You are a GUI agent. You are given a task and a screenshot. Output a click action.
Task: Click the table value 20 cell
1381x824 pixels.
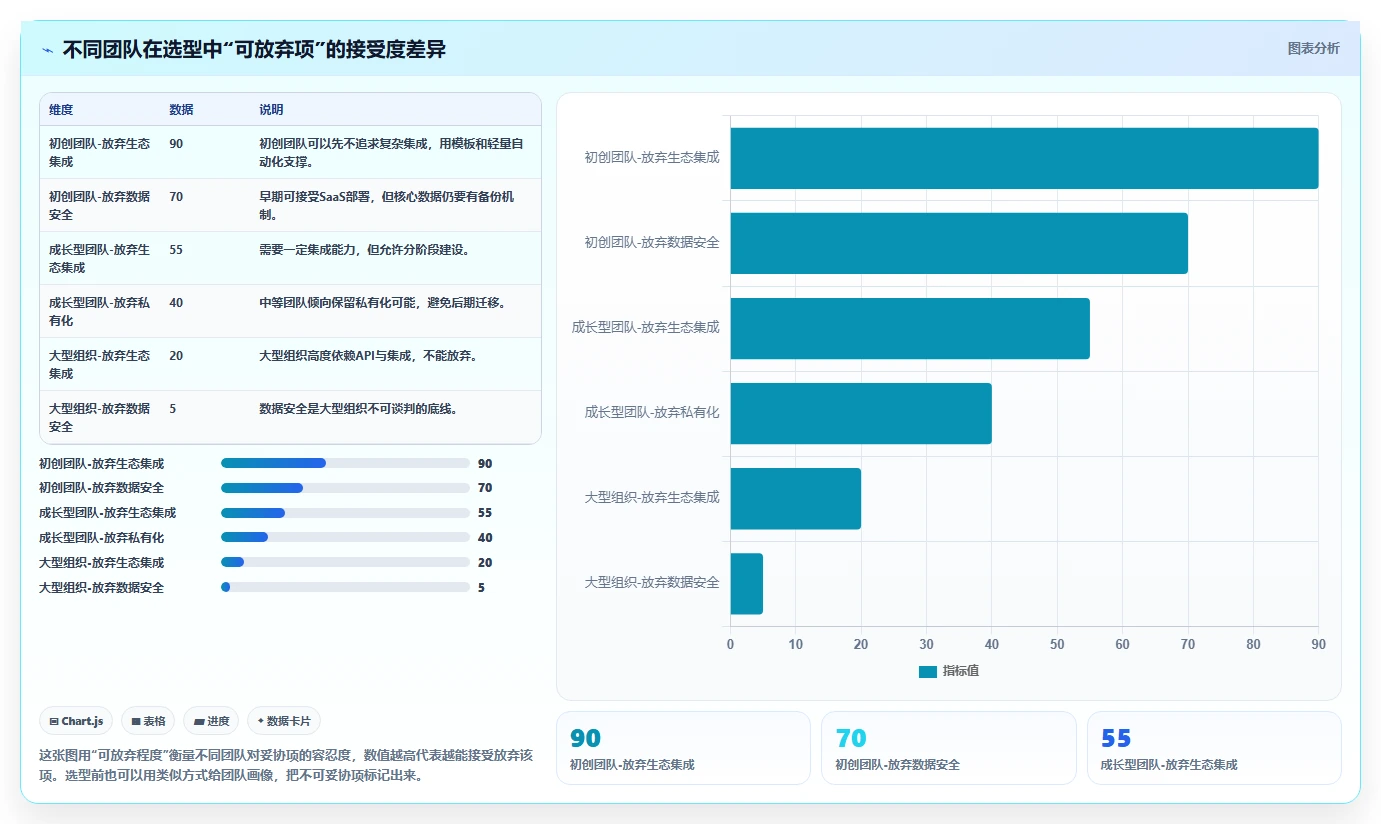pyautogui.click(x=176, y=356)
